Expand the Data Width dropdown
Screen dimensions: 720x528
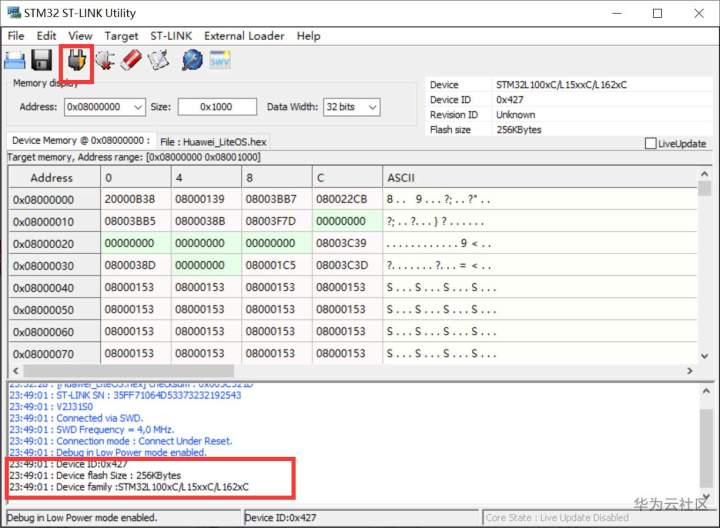351,107
